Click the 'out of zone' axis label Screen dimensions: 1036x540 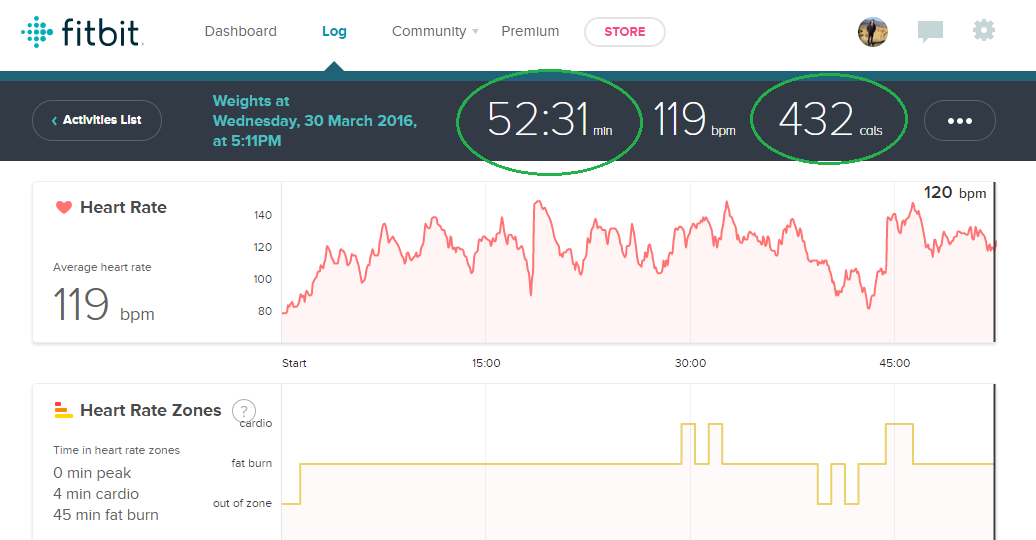coord(242,503)
